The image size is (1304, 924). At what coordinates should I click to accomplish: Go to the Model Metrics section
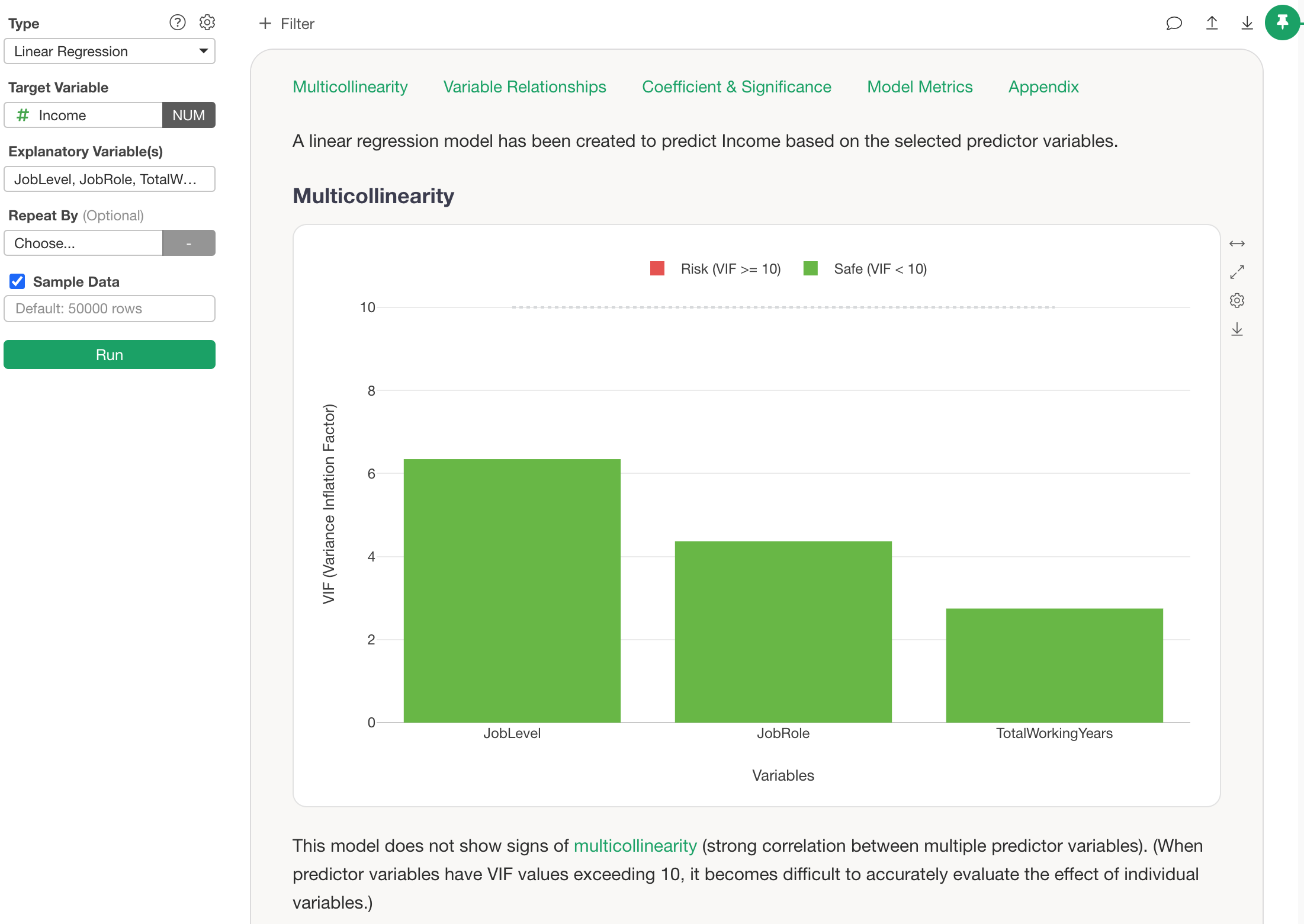919,87
